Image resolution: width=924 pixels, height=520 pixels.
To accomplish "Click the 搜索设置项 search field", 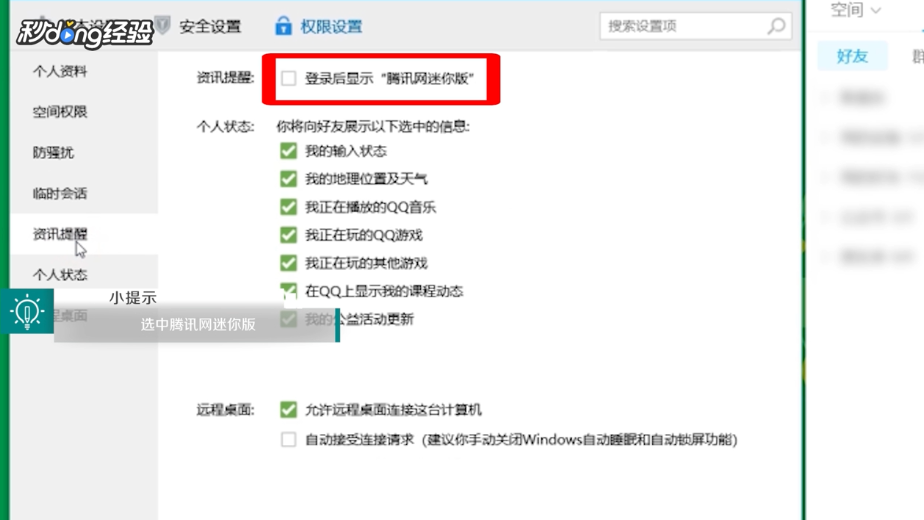I will [695, 26].
